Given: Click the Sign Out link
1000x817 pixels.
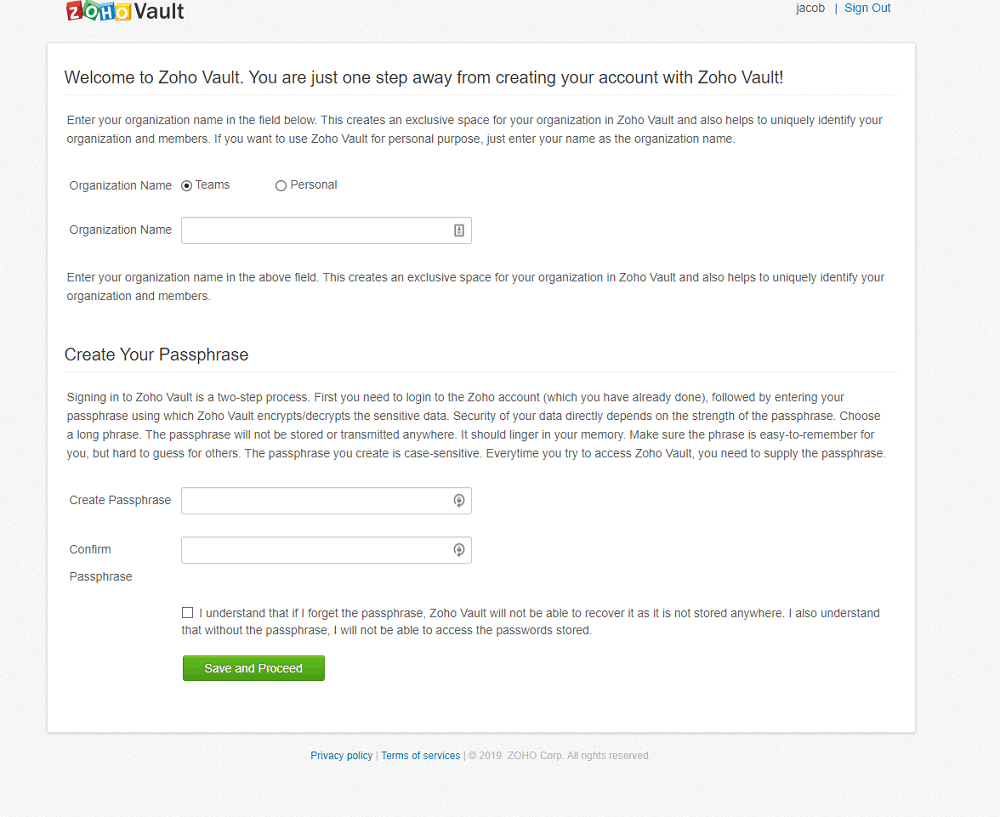Looking at the screenshot, I should (867, 8).
